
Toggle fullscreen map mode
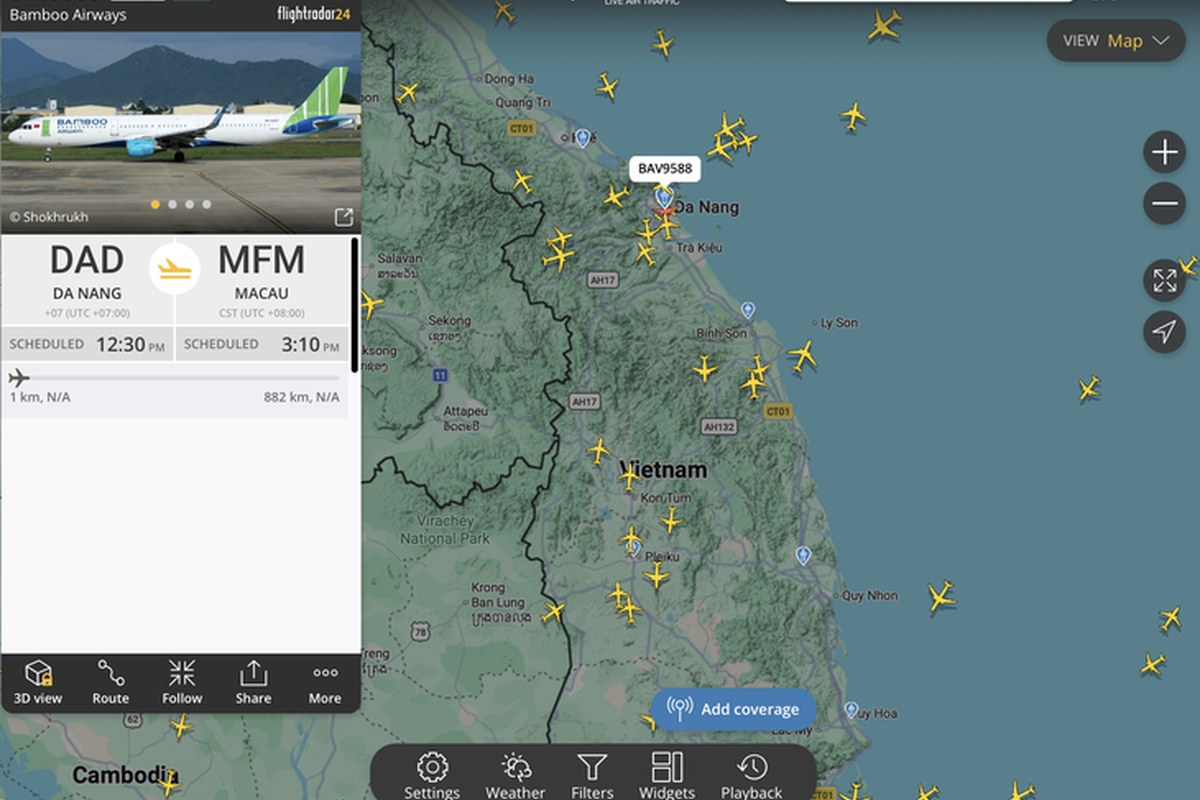[x=1165, y=280]
